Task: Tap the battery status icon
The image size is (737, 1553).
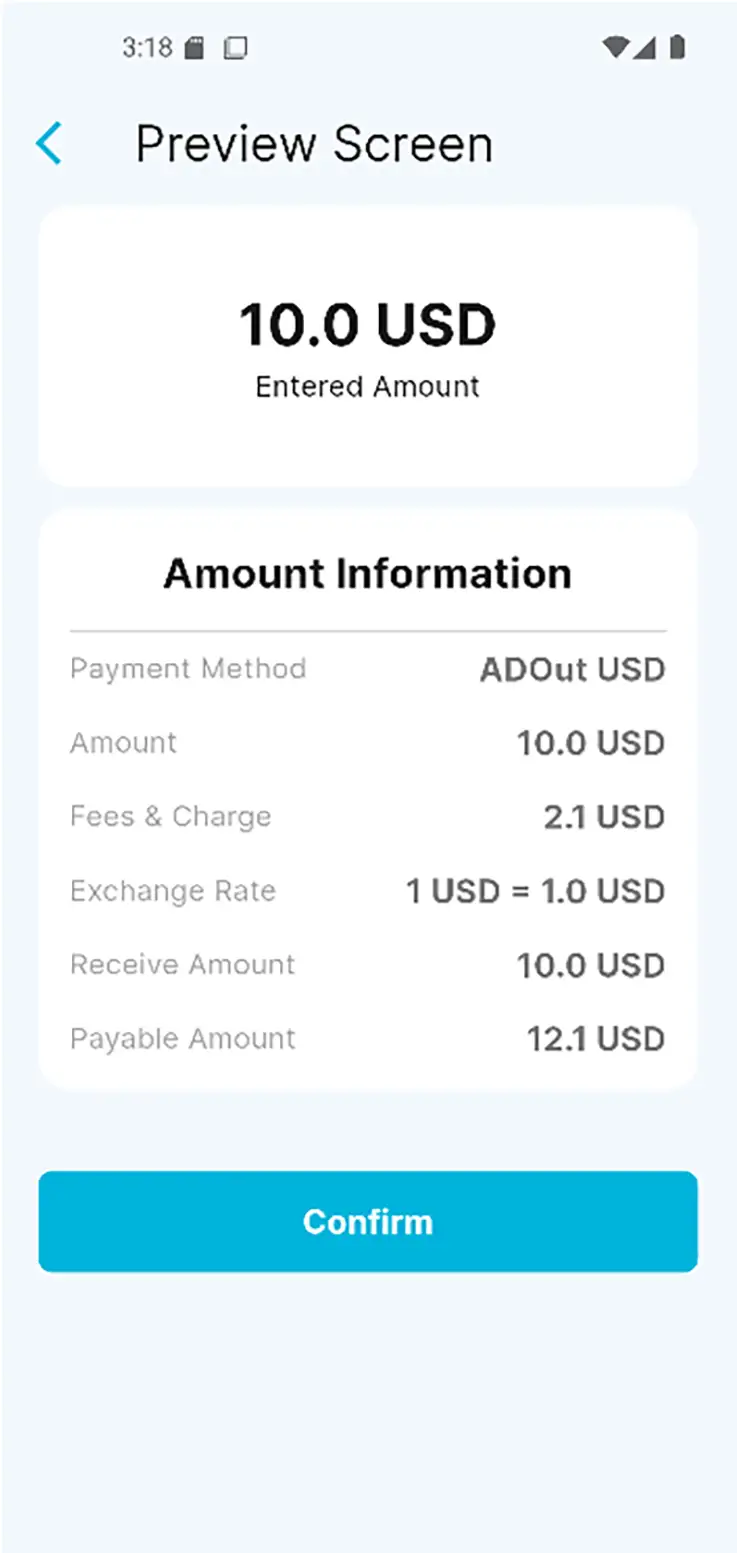Action: tap(677, 47)
